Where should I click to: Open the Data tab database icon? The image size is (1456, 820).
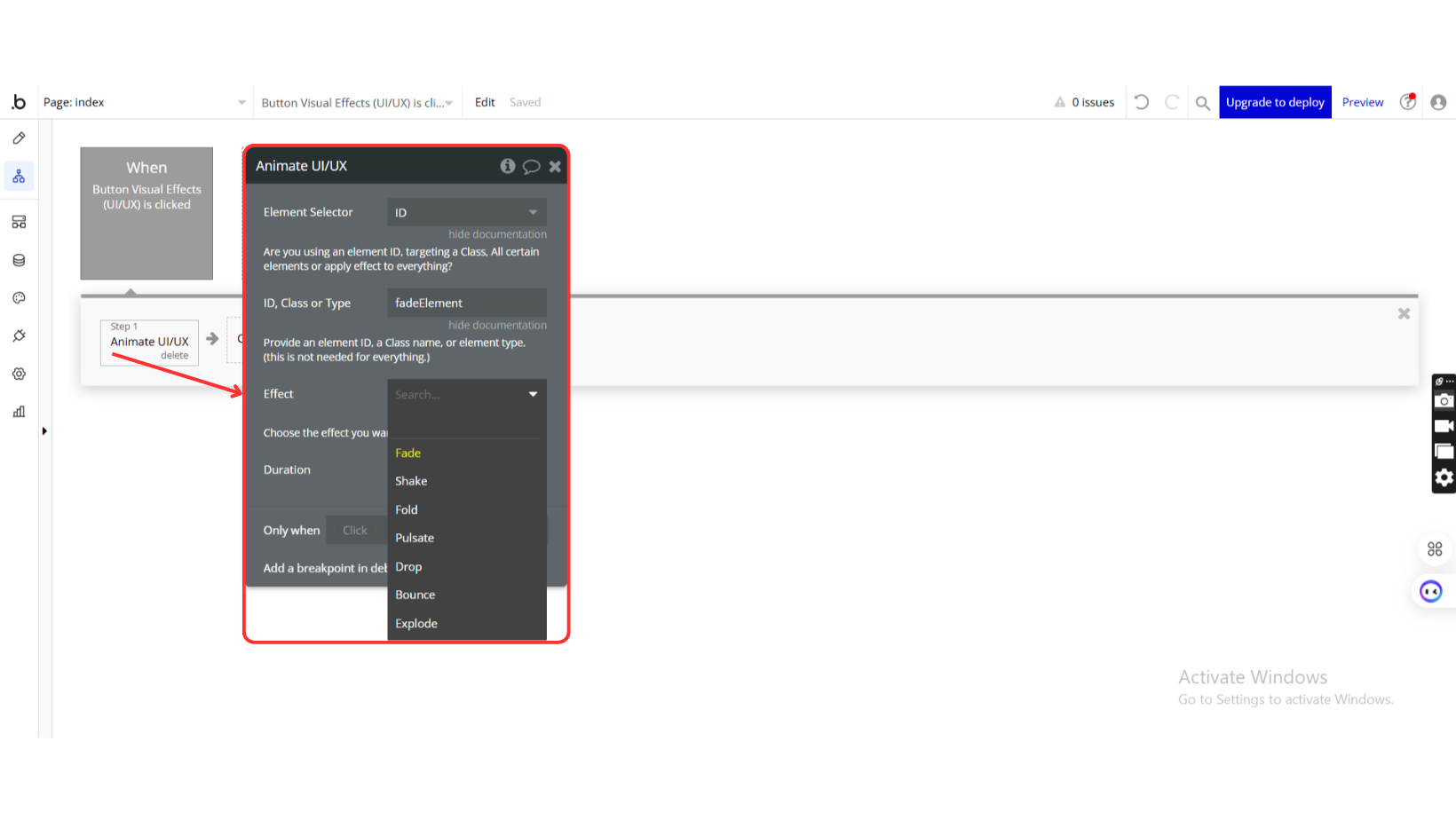[x=19, y=260]
